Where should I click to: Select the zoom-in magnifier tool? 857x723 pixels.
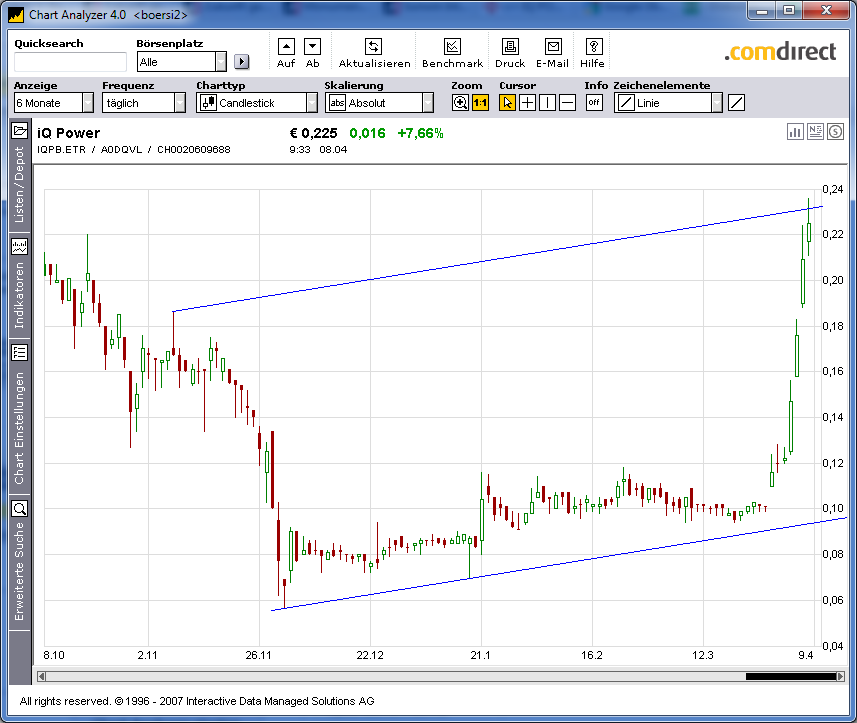click(460, 102)
